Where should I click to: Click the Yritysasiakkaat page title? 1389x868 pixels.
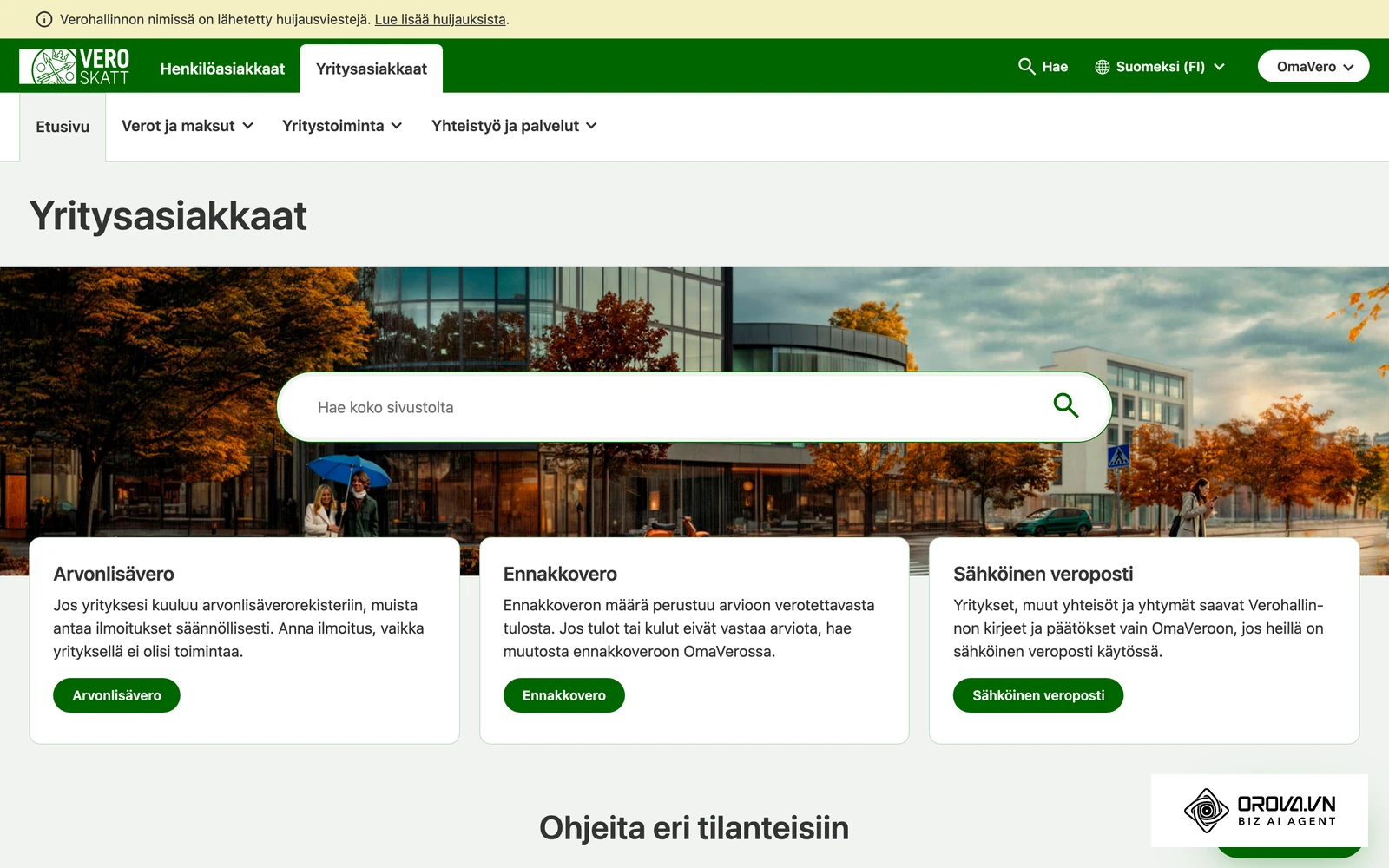[x=168, y=215]
